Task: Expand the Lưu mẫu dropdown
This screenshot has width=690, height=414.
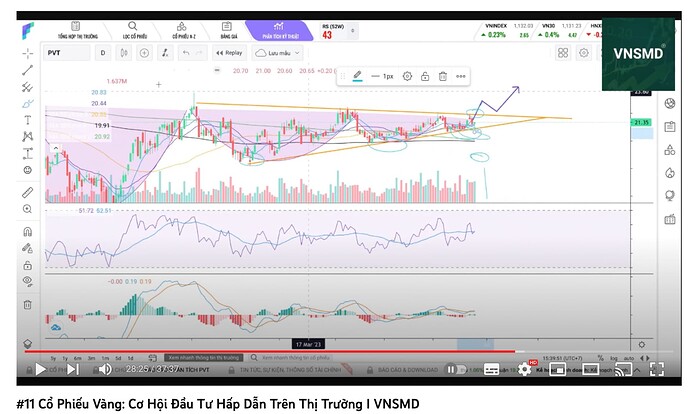Action: [x=277, y=53]
